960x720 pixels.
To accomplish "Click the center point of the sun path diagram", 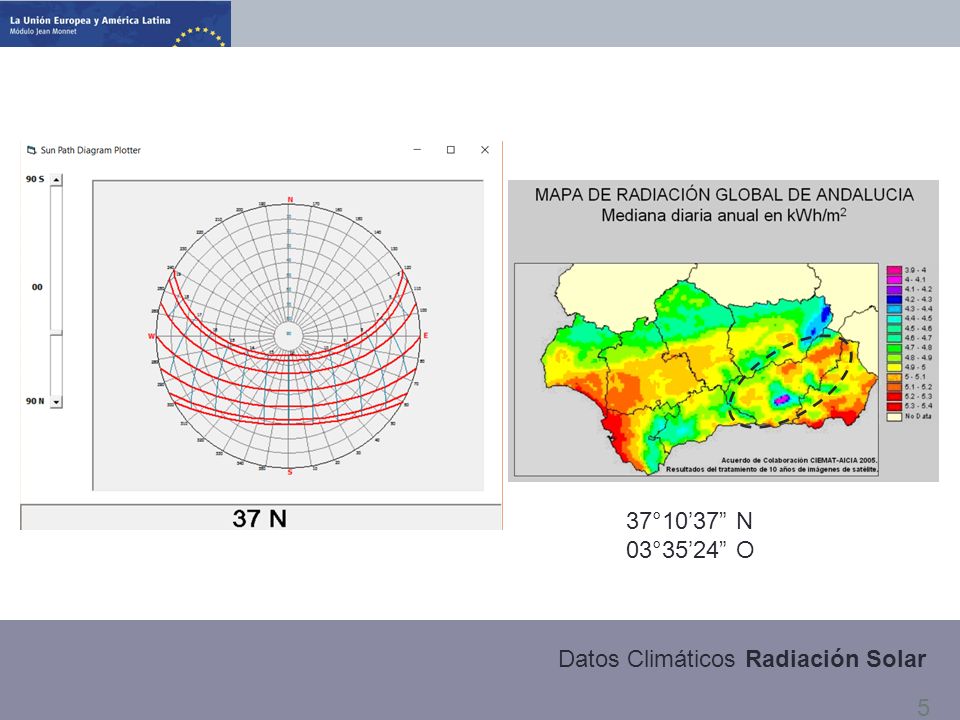I will [x=288, y=334].
